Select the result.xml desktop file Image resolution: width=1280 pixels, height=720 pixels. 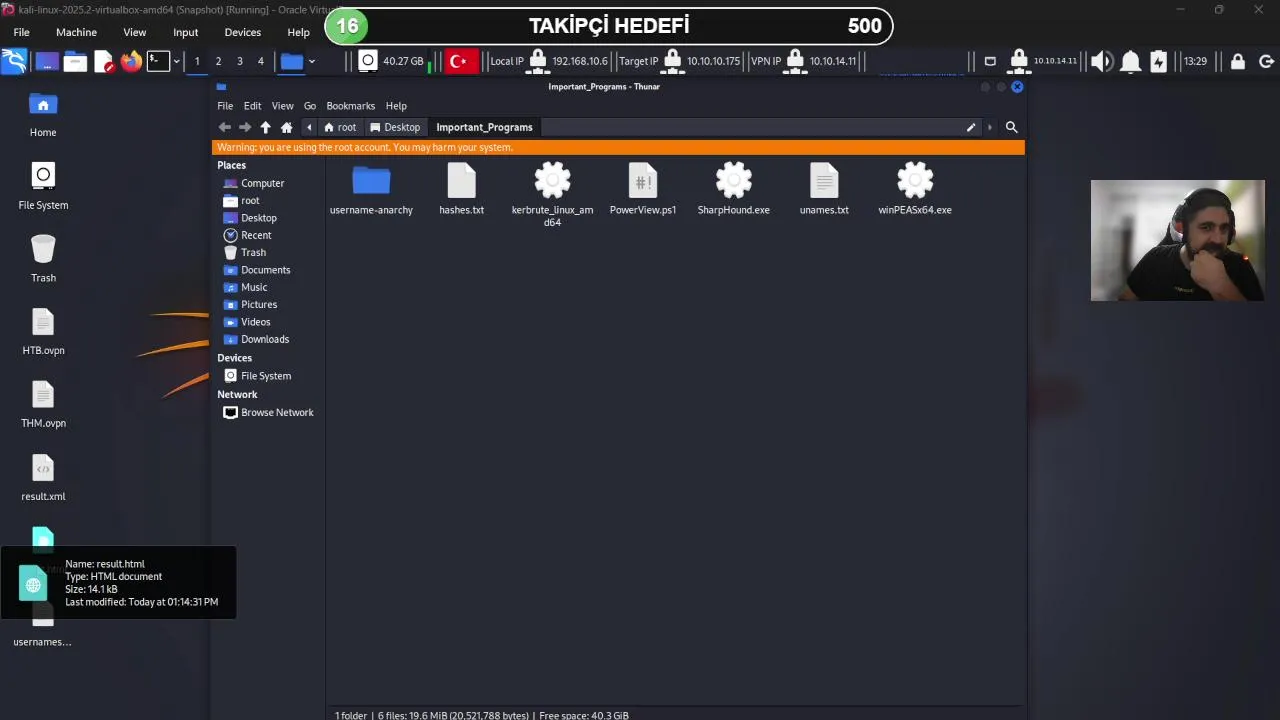(x=43, y=478)
